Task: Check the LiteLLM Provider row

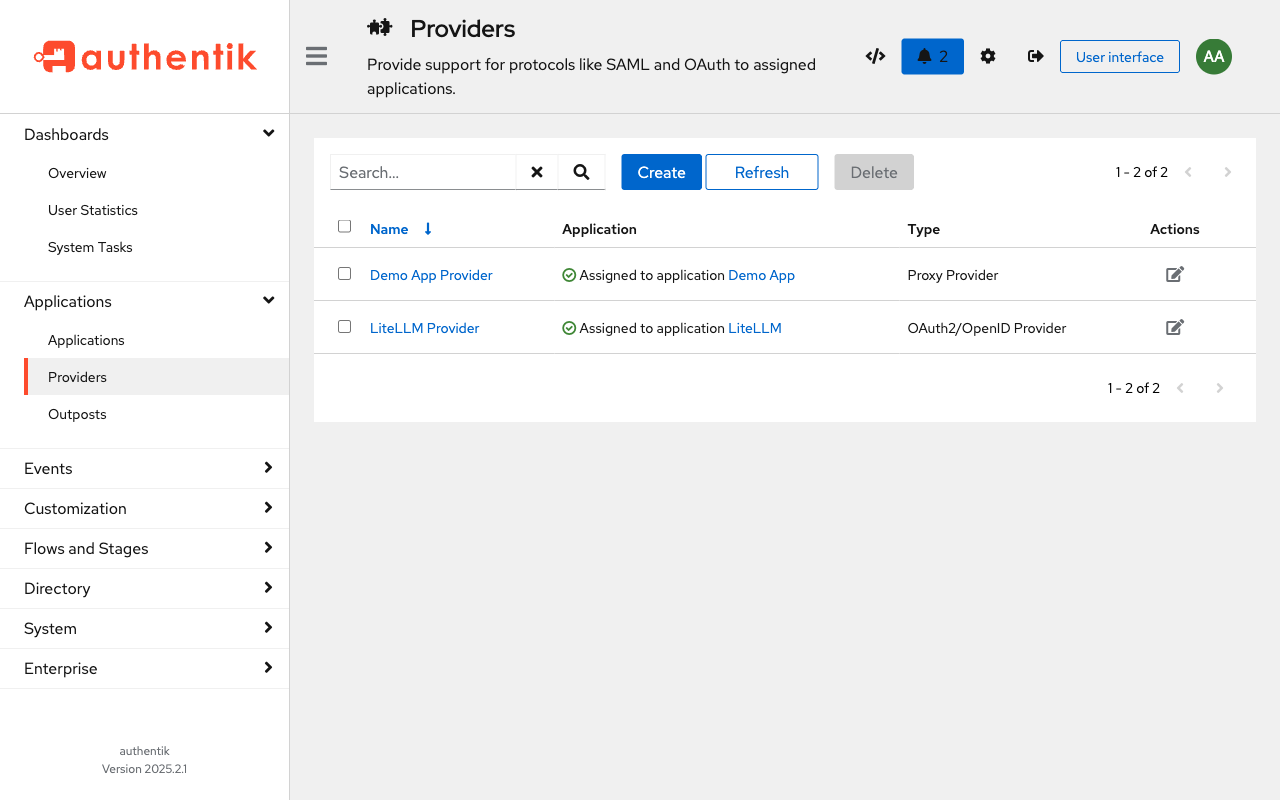Action: coord(345,326)
